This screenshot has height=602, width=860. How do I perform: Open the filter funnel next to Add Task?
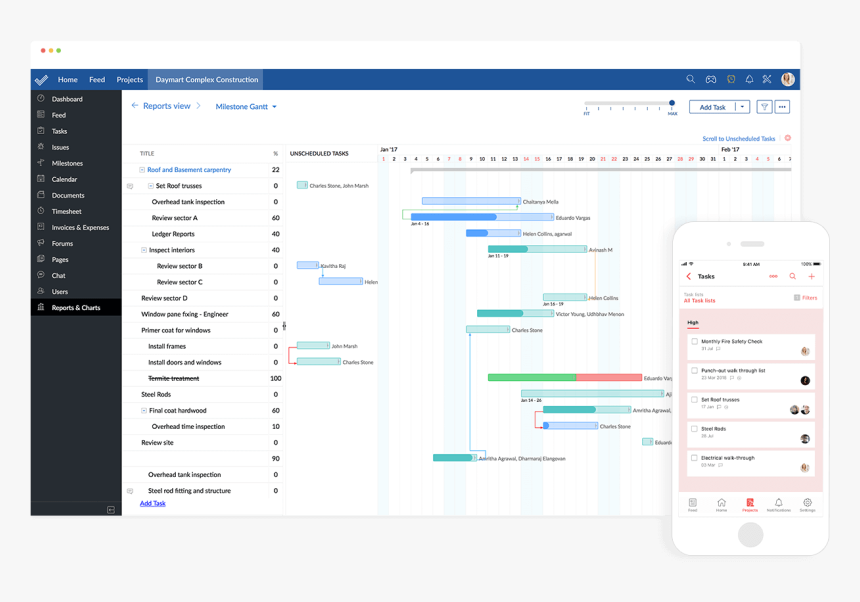click(765, 107)
